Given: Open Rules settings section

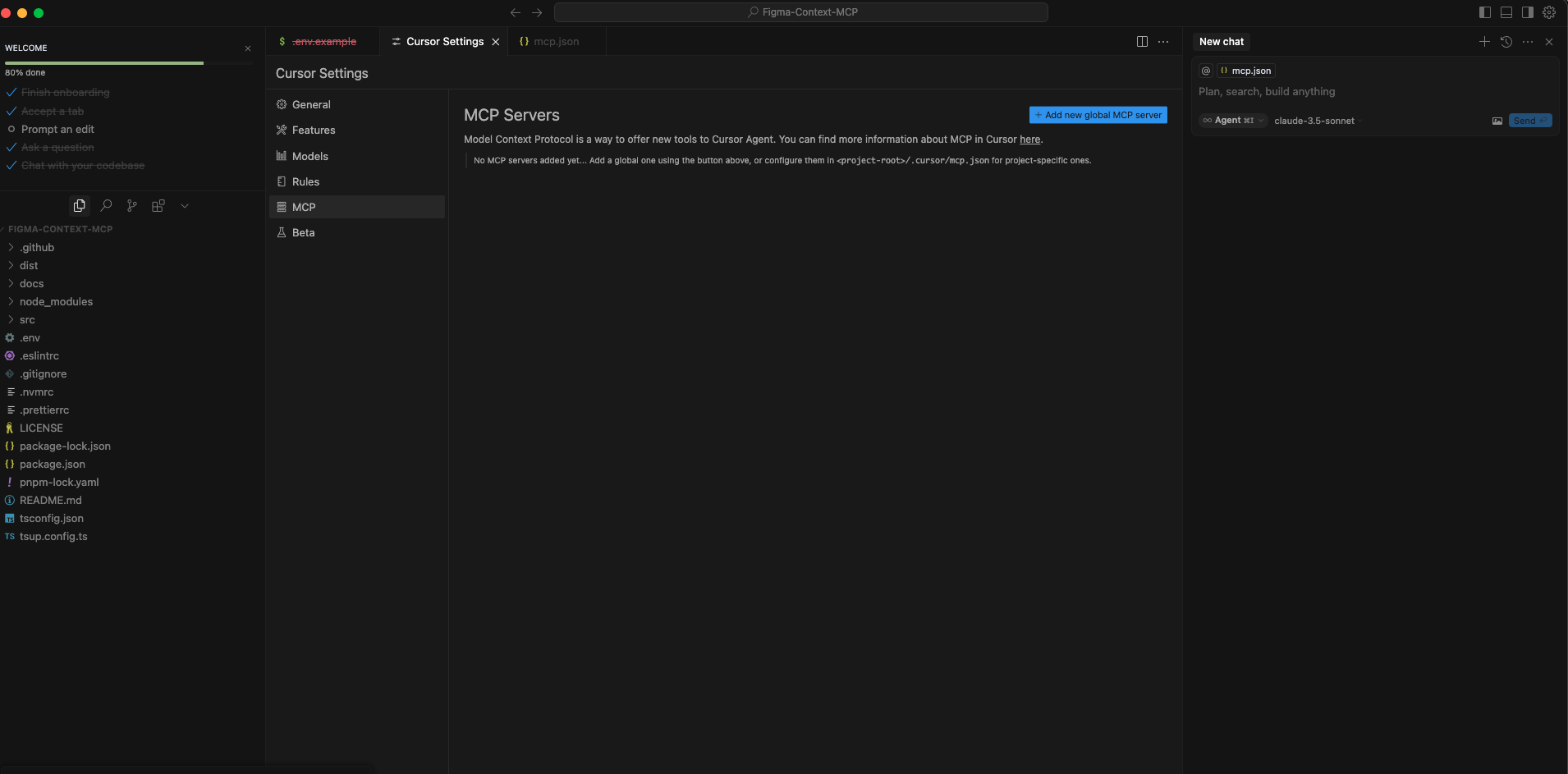Looking at the screenshot, I should 357,182.
